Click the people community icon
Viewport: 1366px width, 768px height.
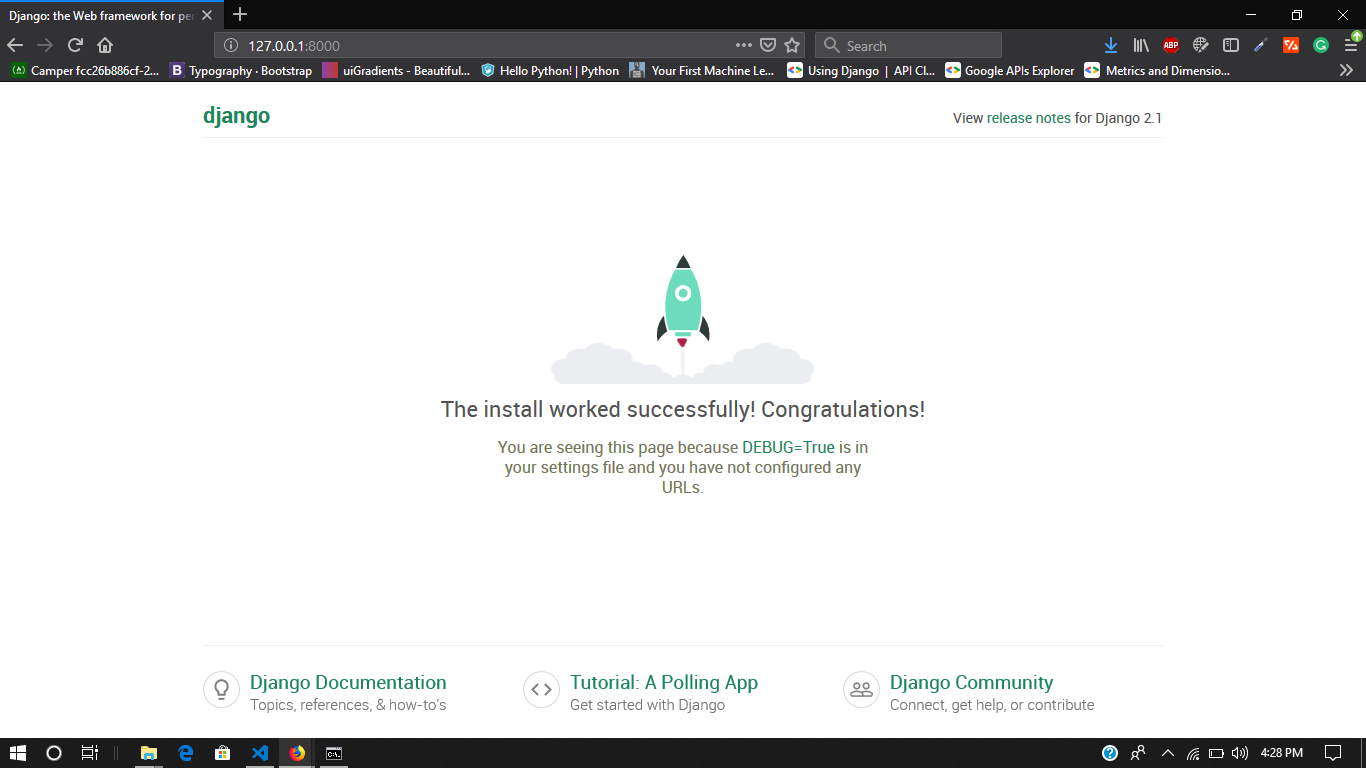861,689
